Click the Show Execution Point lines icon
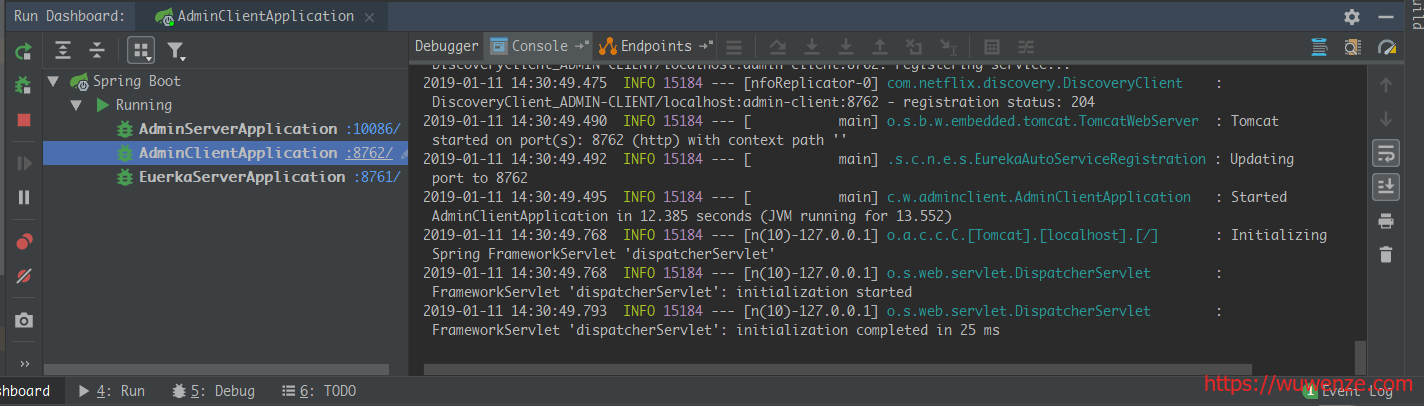The width and height of the screenshot is (1424, 406). tap(734, 46)
